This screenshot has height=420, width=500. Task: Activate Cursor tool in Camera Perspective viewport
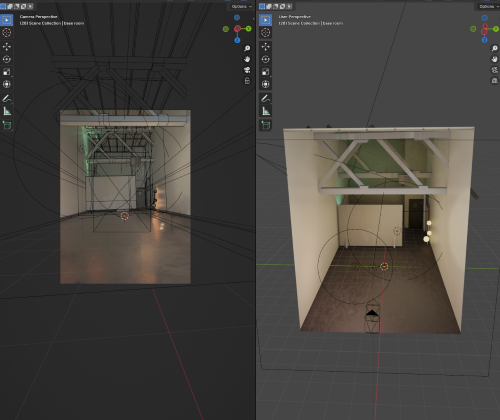coord(6,33)
